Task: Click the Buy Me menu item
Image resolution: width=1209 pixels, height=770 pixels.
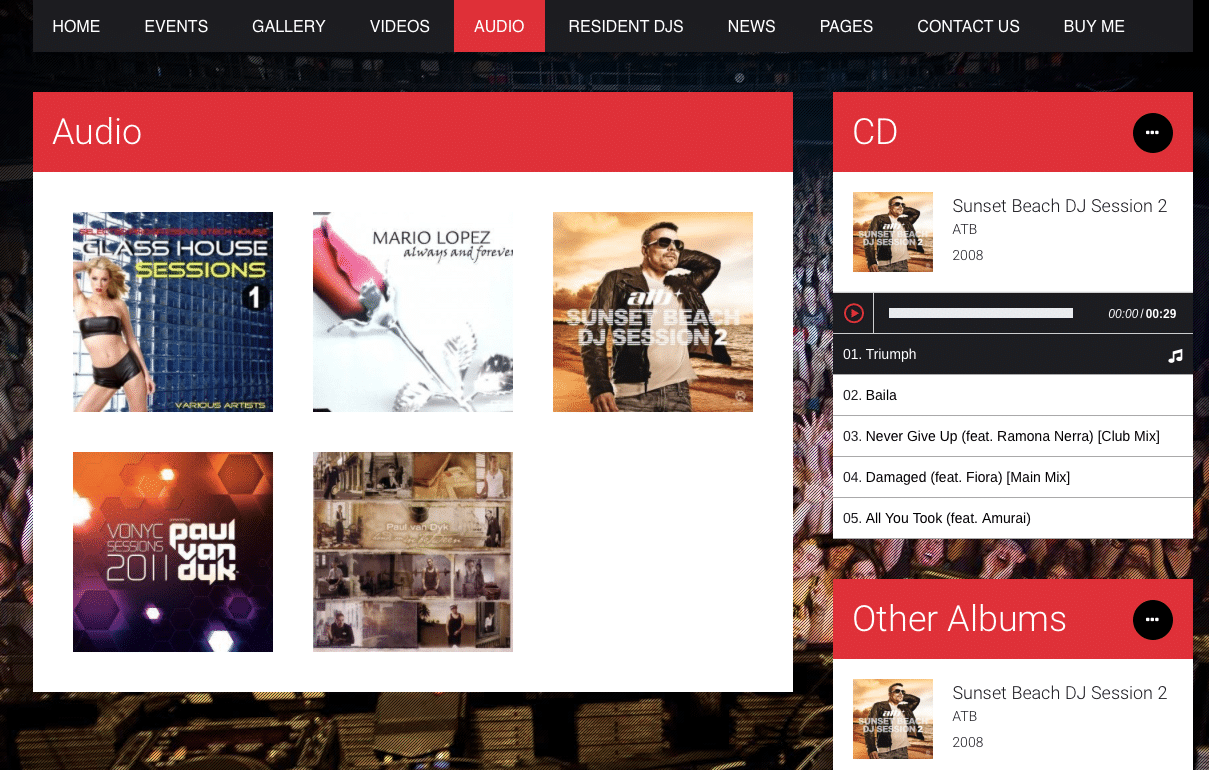Action: pos(1094,26)
